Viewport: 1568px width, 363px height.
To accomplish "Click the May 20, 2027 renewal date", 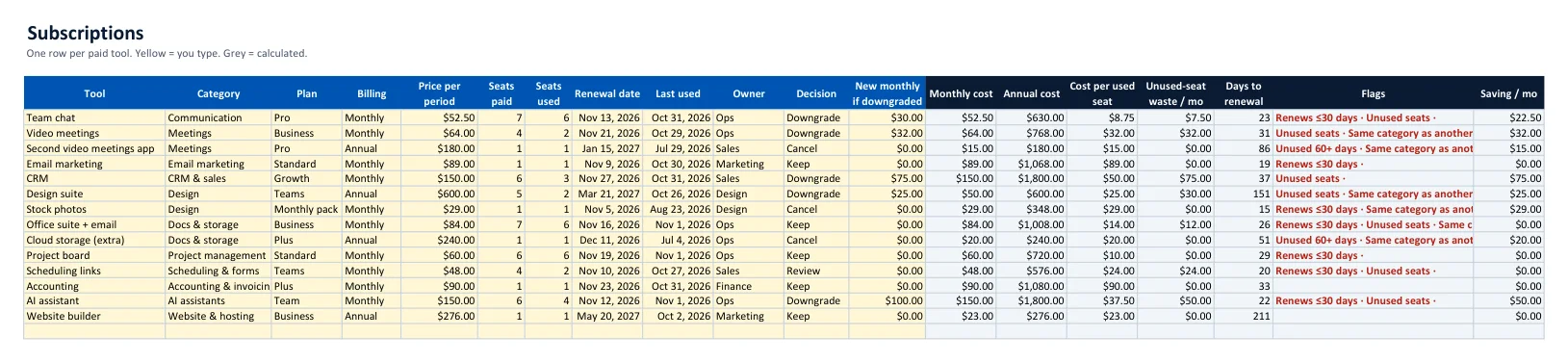I will point(607,316).
